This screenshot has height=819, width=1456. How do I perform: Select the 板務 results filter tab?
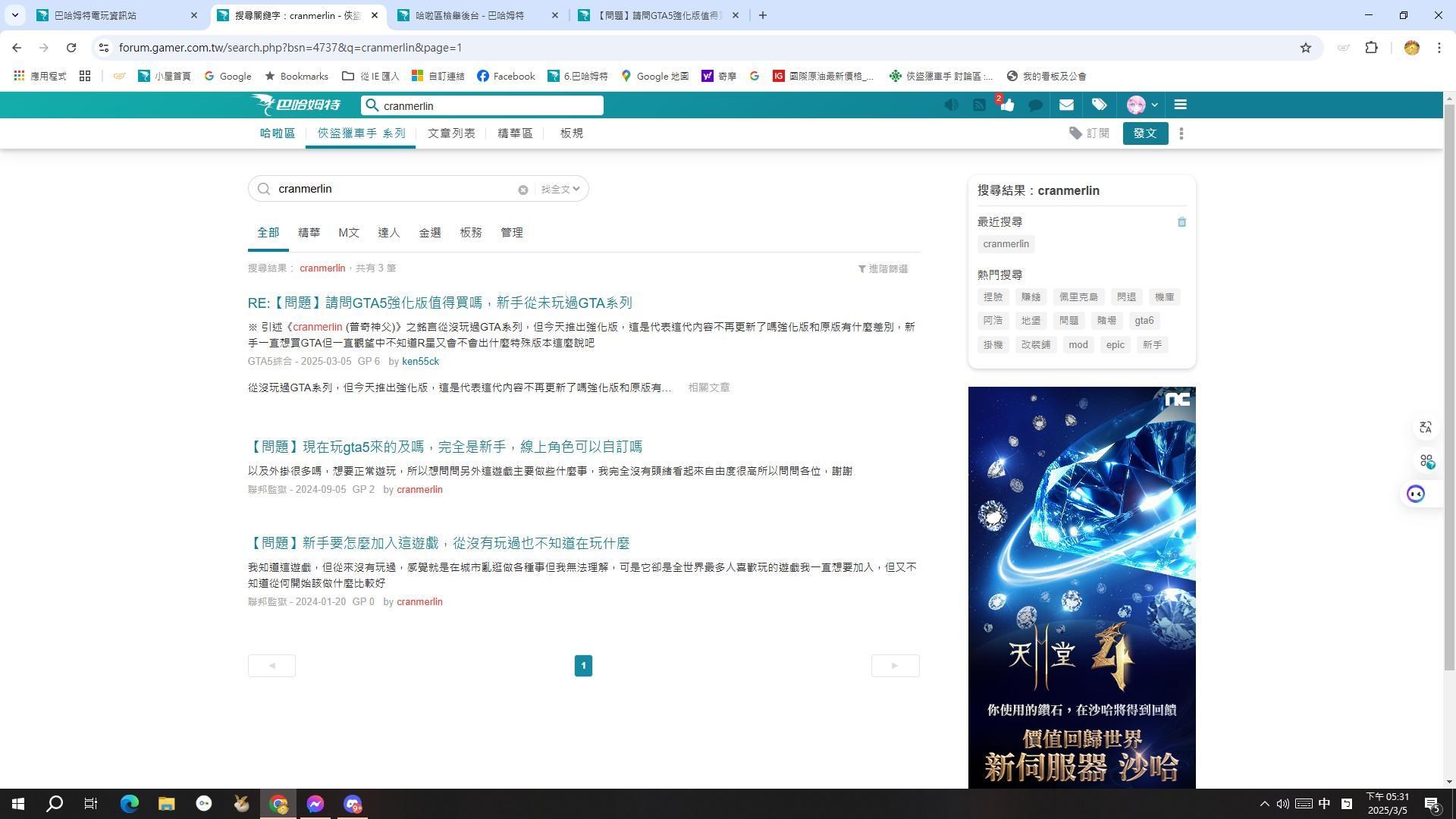click(x=471, y=233)
